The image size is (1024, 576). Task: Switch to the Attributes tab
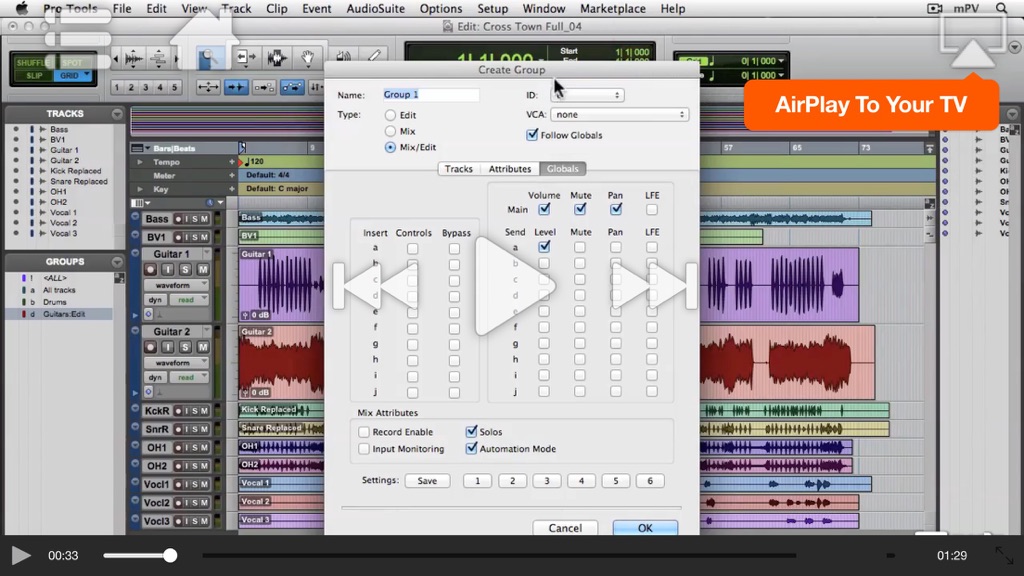pyautogui.click(x=510, y=168)
